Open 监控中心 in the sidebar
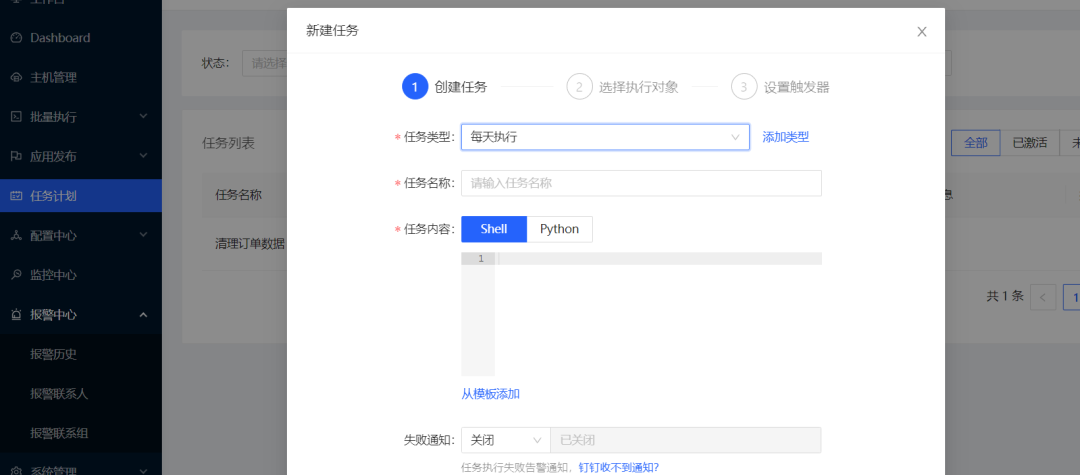The width and height of the screenshot is (1080, 475). point(81,275)
